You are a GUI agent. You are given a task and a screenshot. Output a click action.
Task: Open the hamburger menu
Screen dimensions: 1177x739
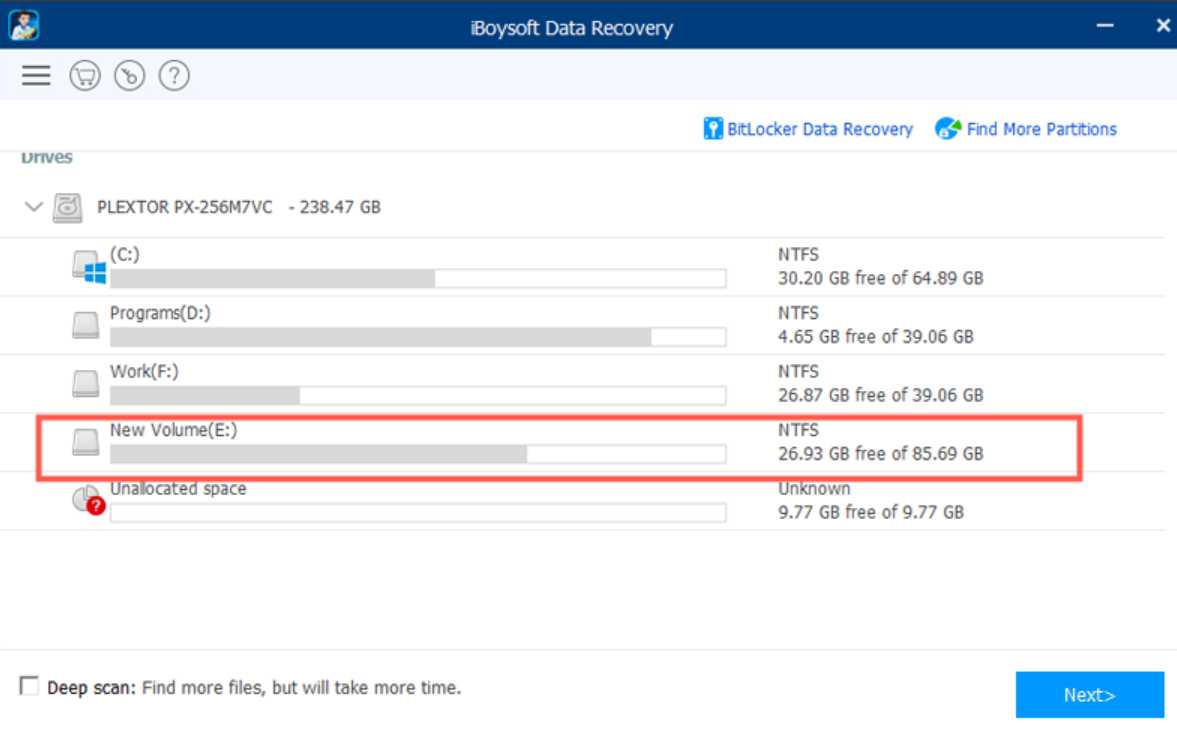(36, 75)
